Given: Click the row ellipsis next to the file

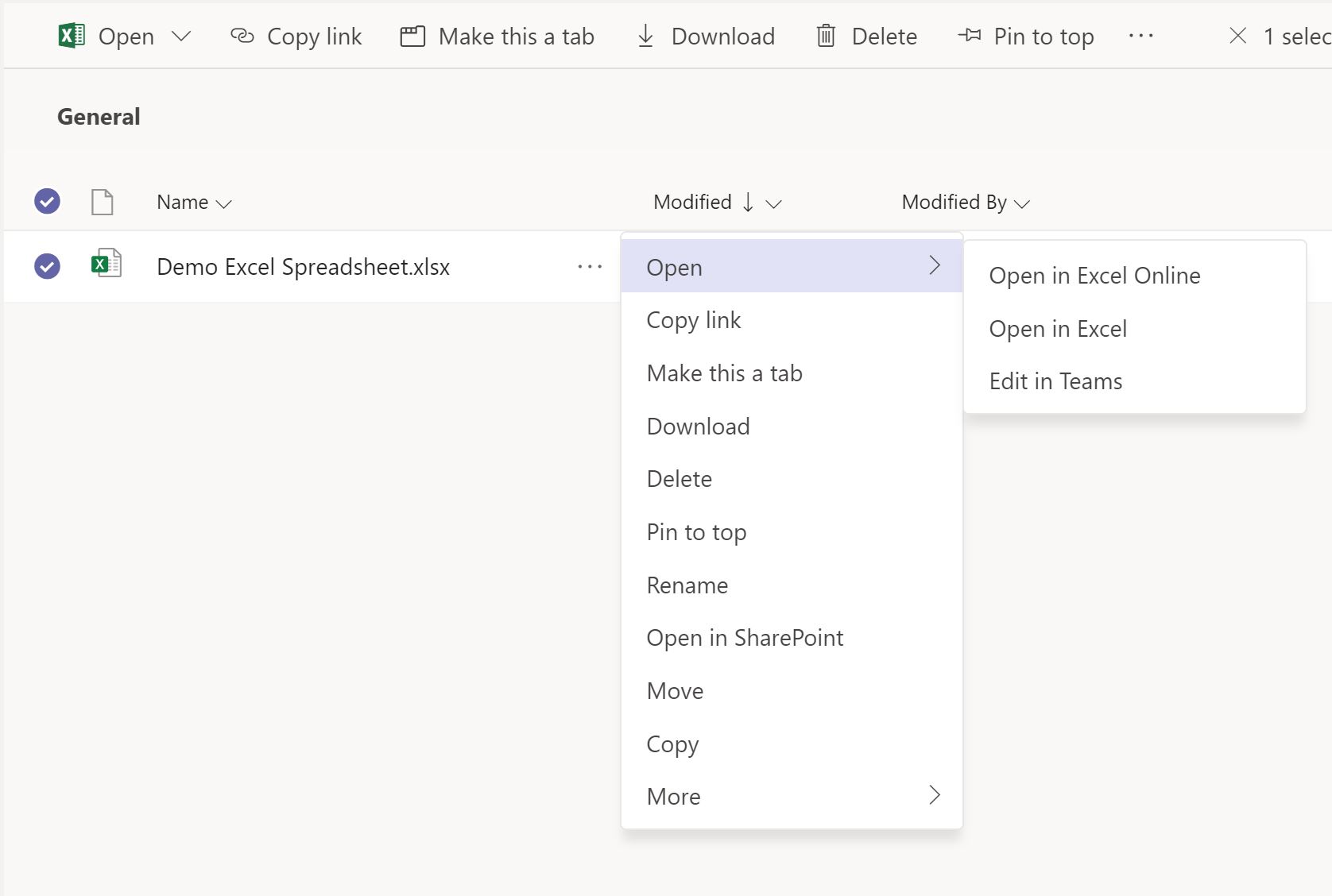Looking at the screenshot, I should (x=590, y=267).
